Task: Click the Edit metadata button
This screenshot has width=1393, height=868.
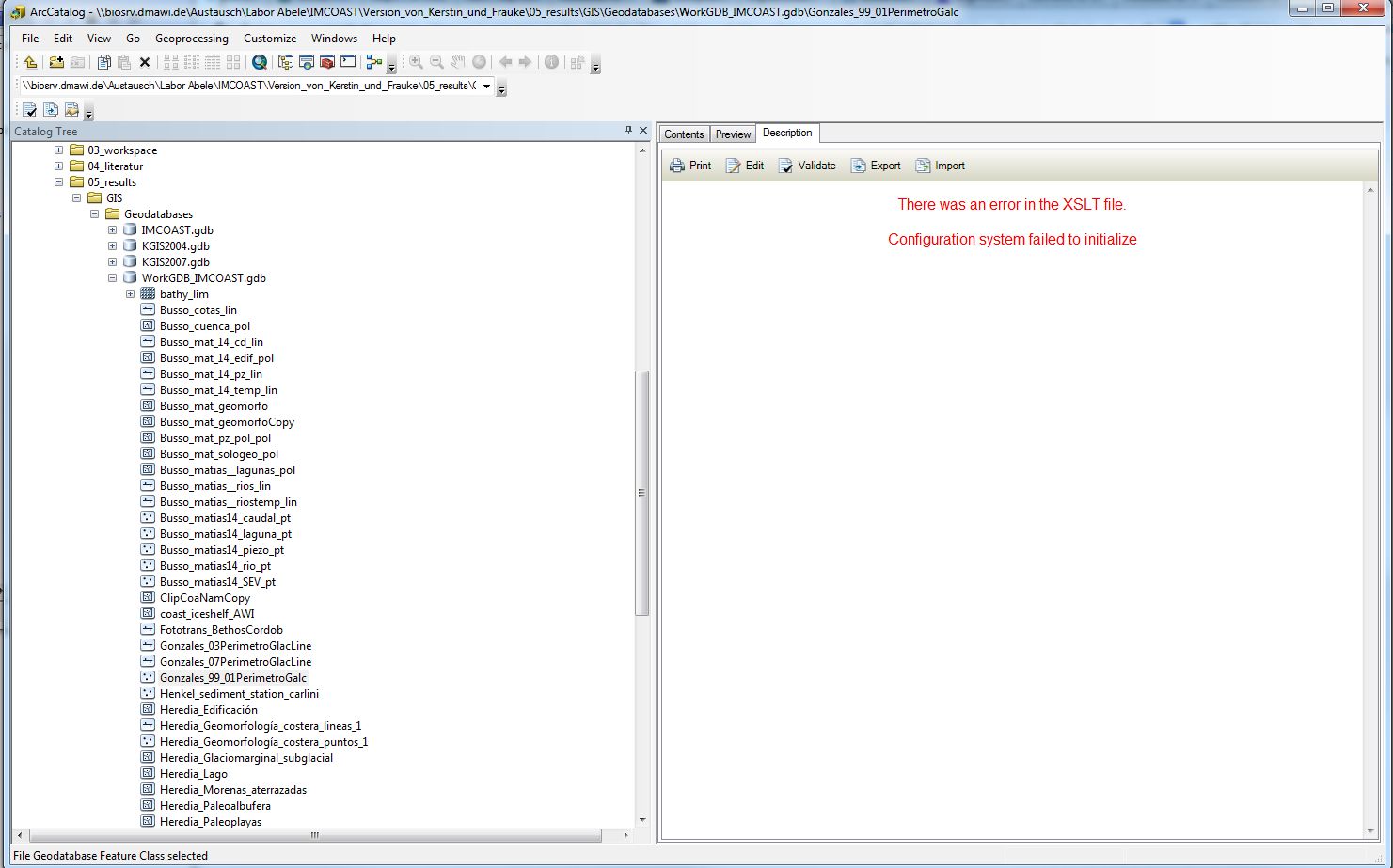Action: pos(745,166)
